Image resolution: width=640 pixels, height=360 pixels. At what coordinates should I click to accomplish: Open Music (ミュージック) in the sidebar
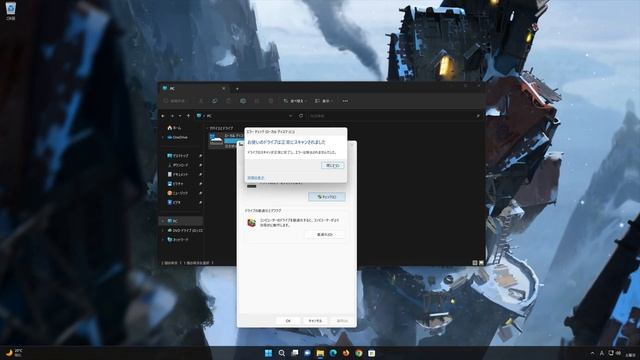(178, 193)
